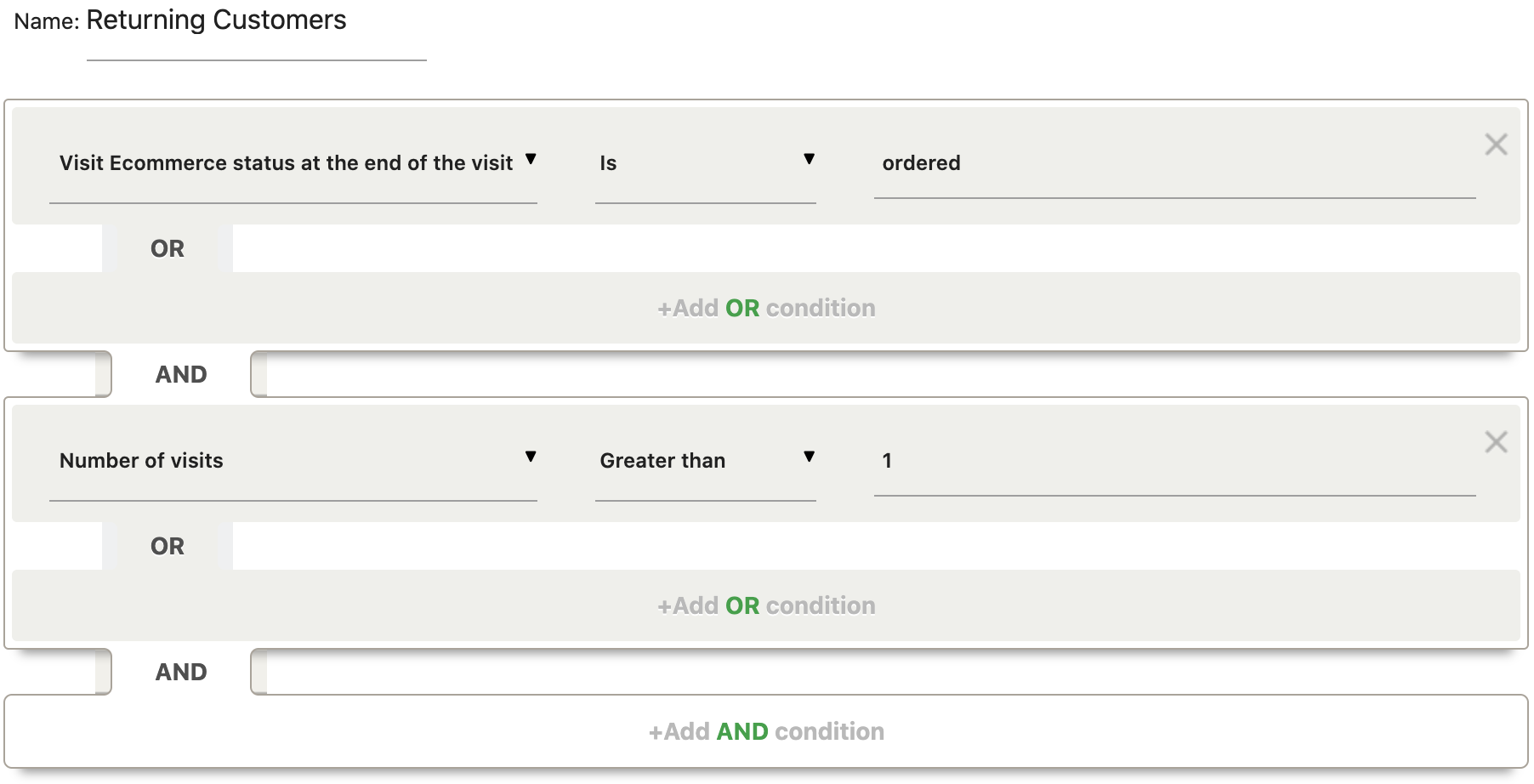Add an OR condition to Ecommerce status
The height and width of the screenshot is (784, 1534).
[x=766, y=308]
